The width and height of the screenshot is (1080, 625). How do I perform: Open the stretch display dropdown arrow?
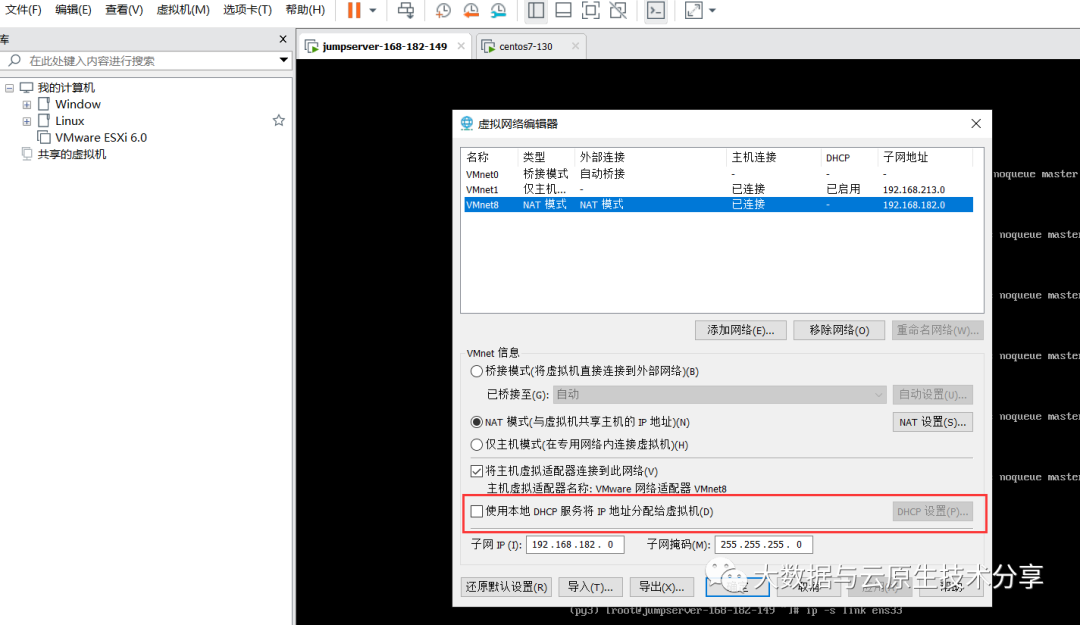click(x=712, y=10)
